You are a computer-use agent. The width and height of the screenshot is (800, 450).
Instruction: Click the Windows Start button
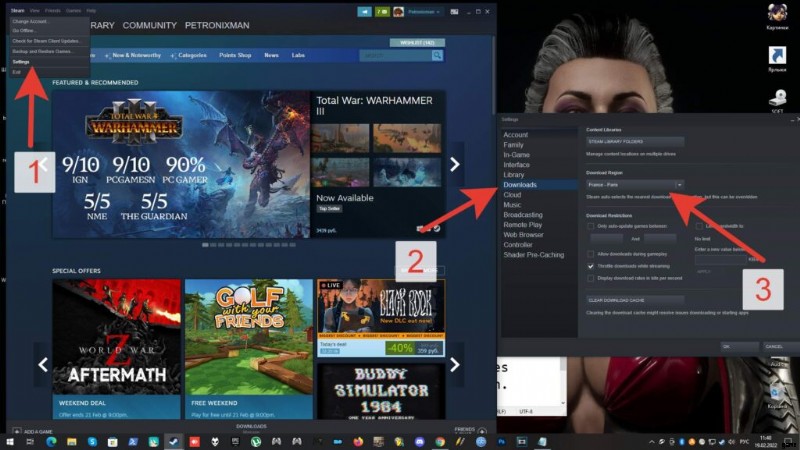tap(11, 441)
